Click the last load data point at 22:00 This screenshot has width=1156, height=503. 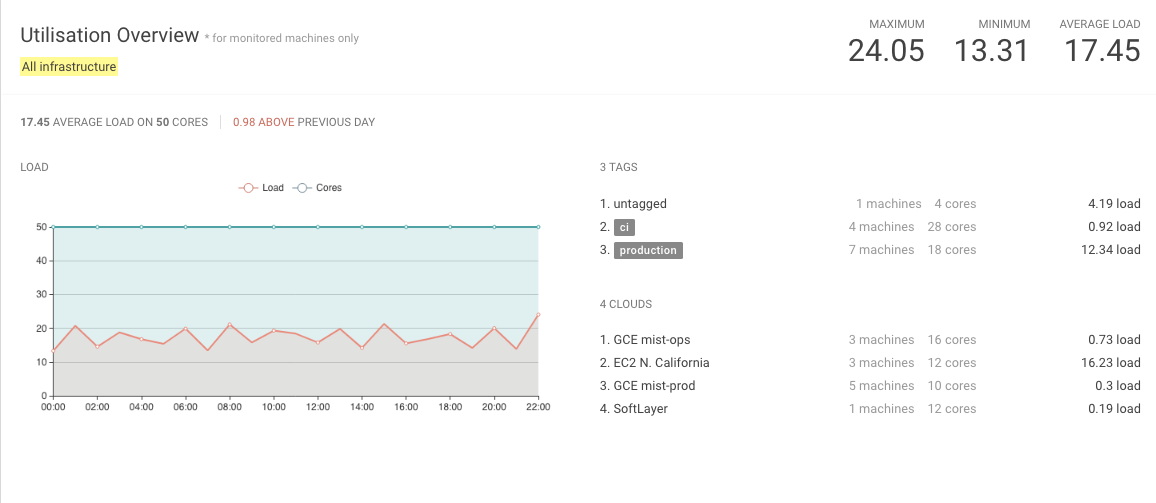(538, 315)
